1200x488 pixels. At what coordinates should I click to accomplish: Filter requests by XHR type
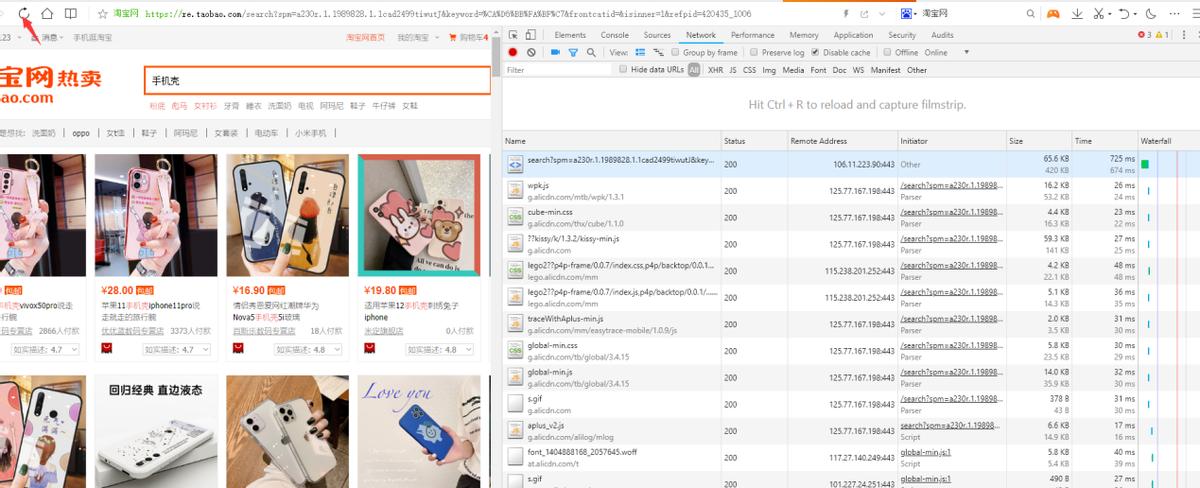(x=715, y=70)
